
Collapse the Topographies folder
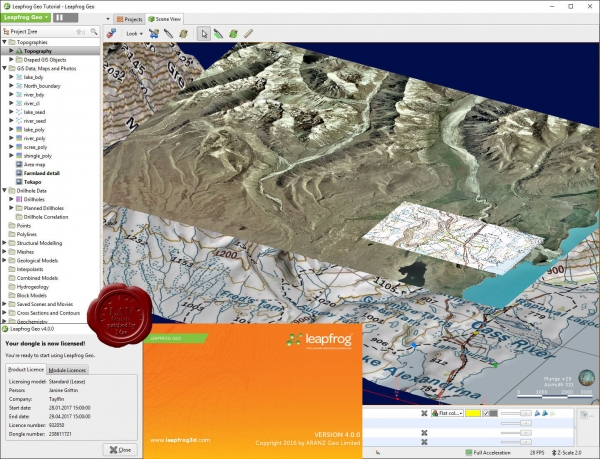coord(5,42)
